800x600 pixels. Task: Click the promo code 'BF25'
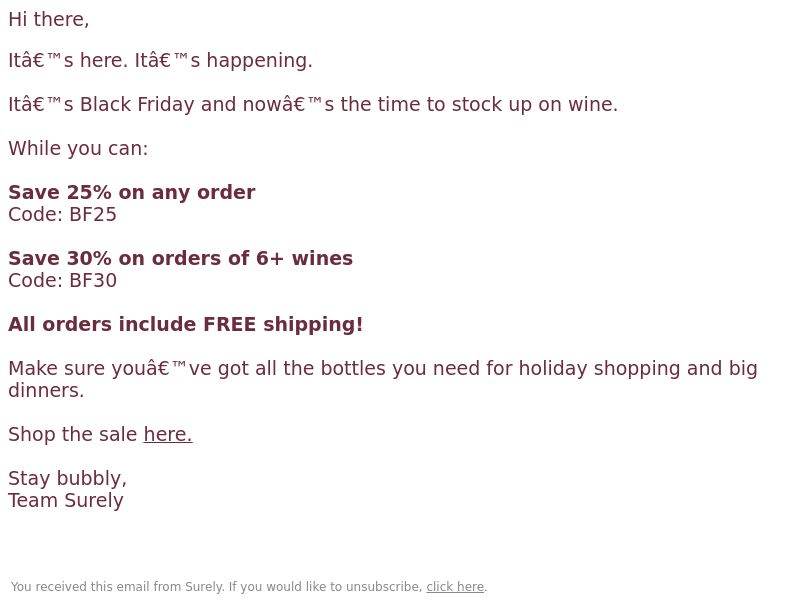[93, 214]
